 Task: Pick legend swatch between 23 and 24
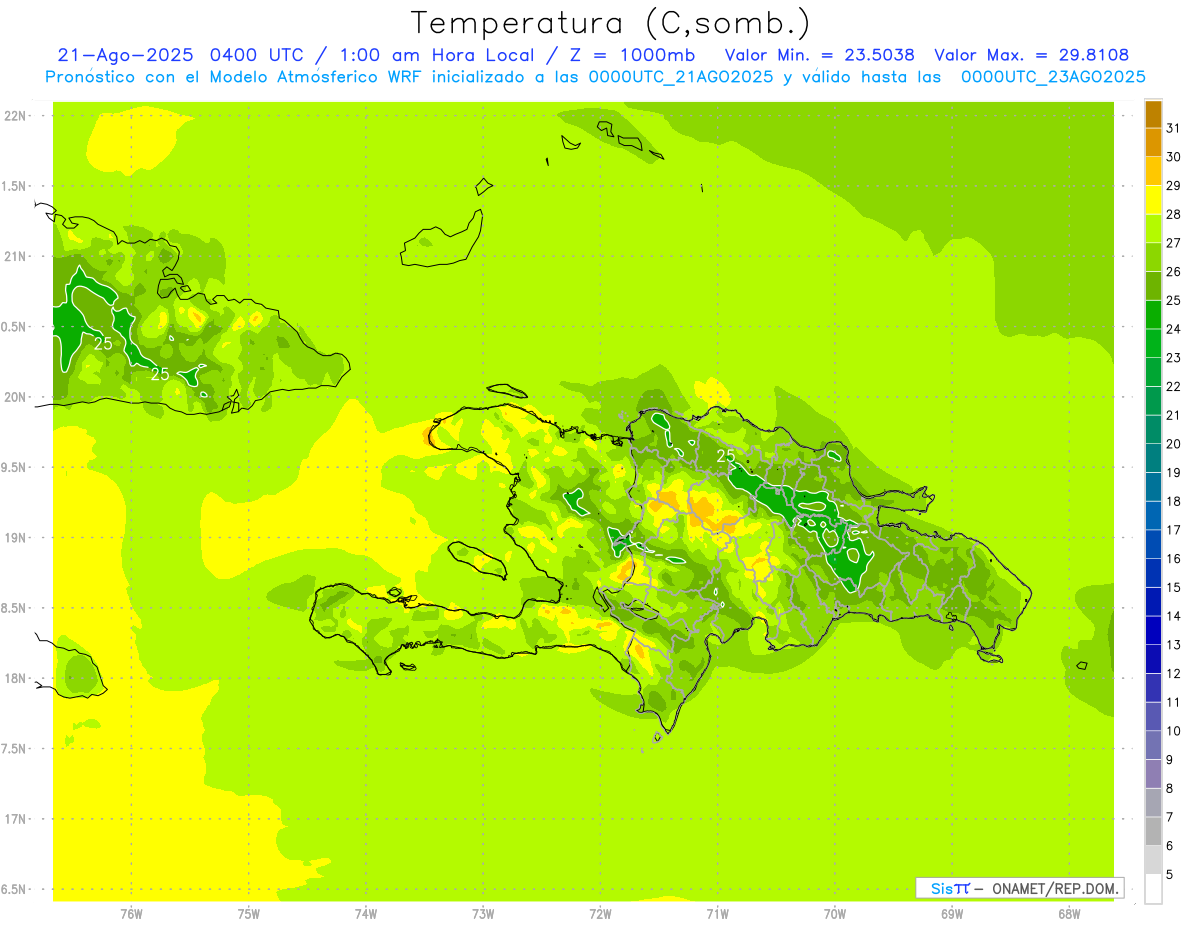click(x=1153, y=343)
